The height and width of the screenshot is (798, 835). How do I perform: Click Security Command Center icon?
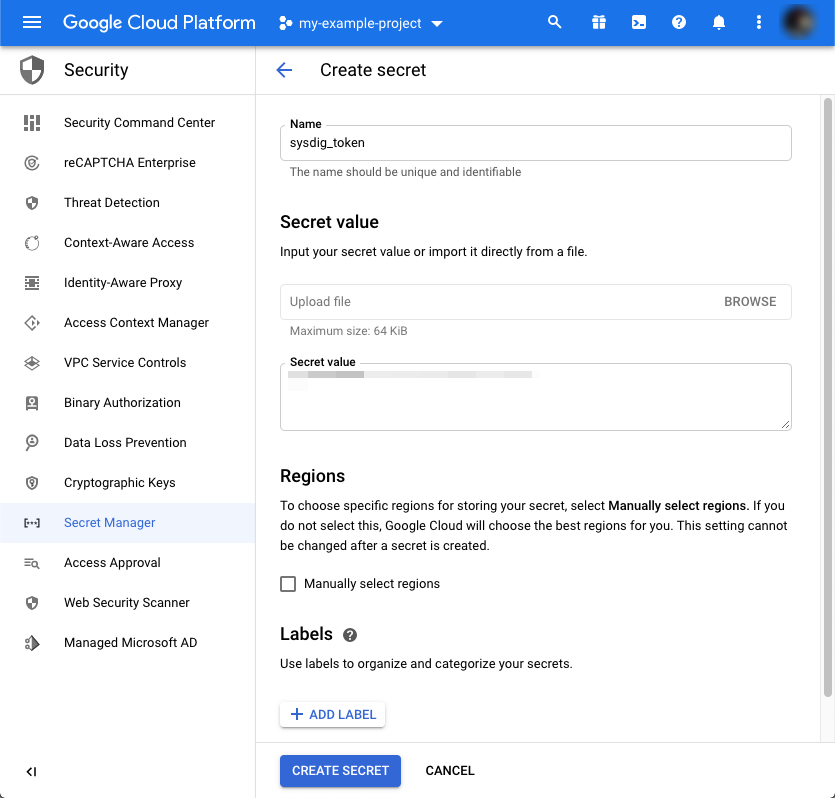tap(32, 122)
